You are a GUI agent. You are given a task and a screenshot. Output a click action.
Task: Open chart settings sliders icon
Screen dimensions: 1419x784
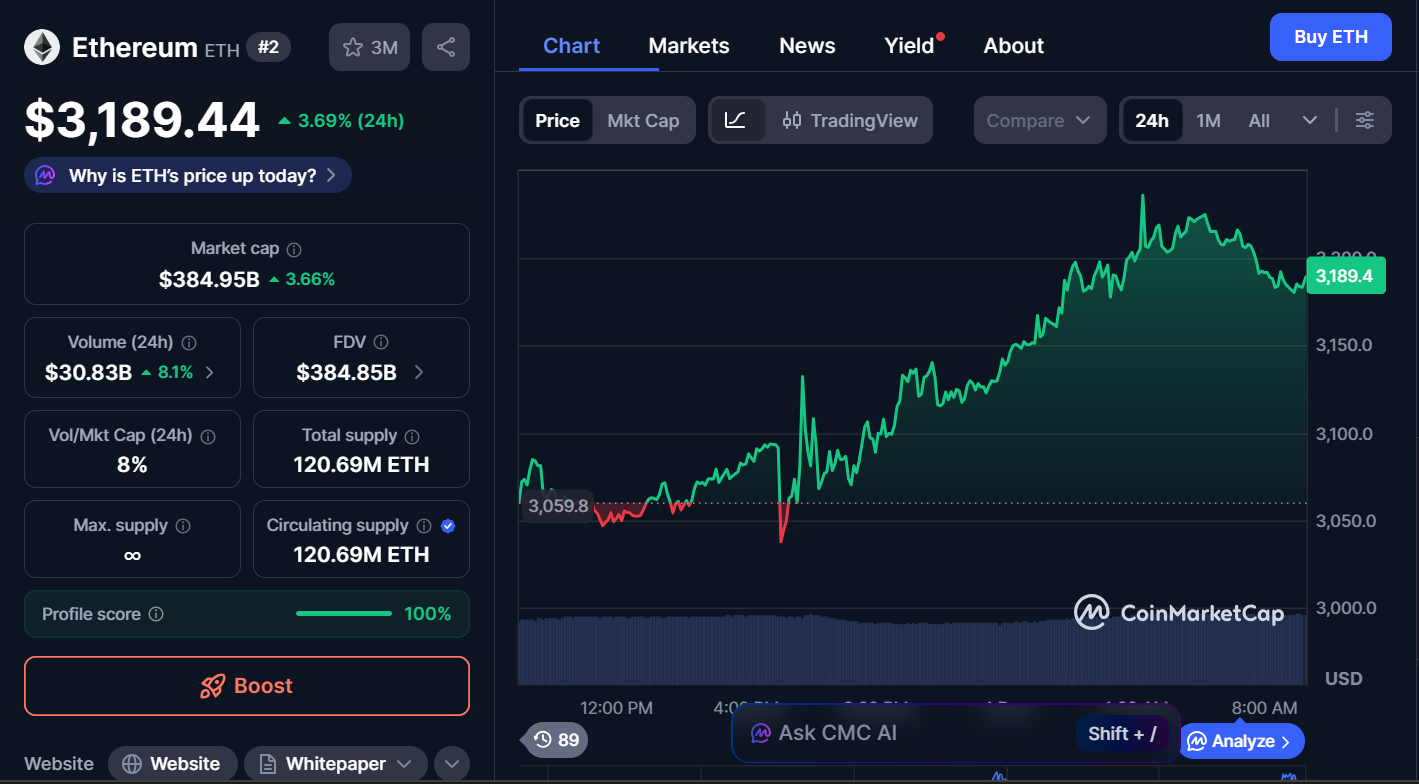click(1364, 120)
